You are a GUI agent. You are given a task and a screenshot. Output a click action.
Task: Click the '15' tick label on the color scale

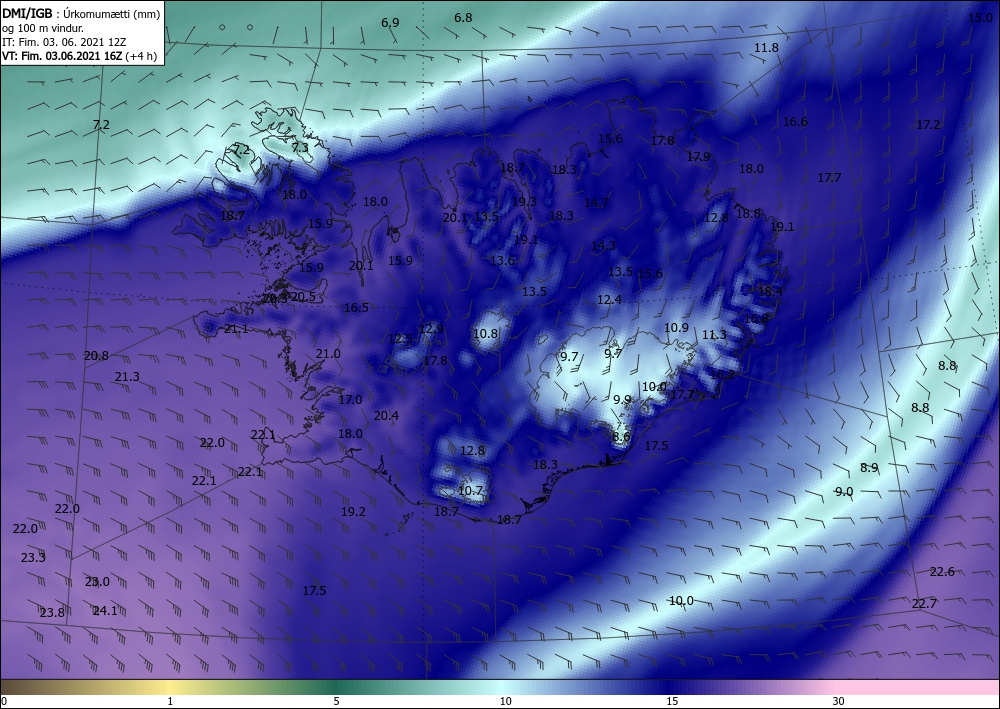[x=672, y=701]
